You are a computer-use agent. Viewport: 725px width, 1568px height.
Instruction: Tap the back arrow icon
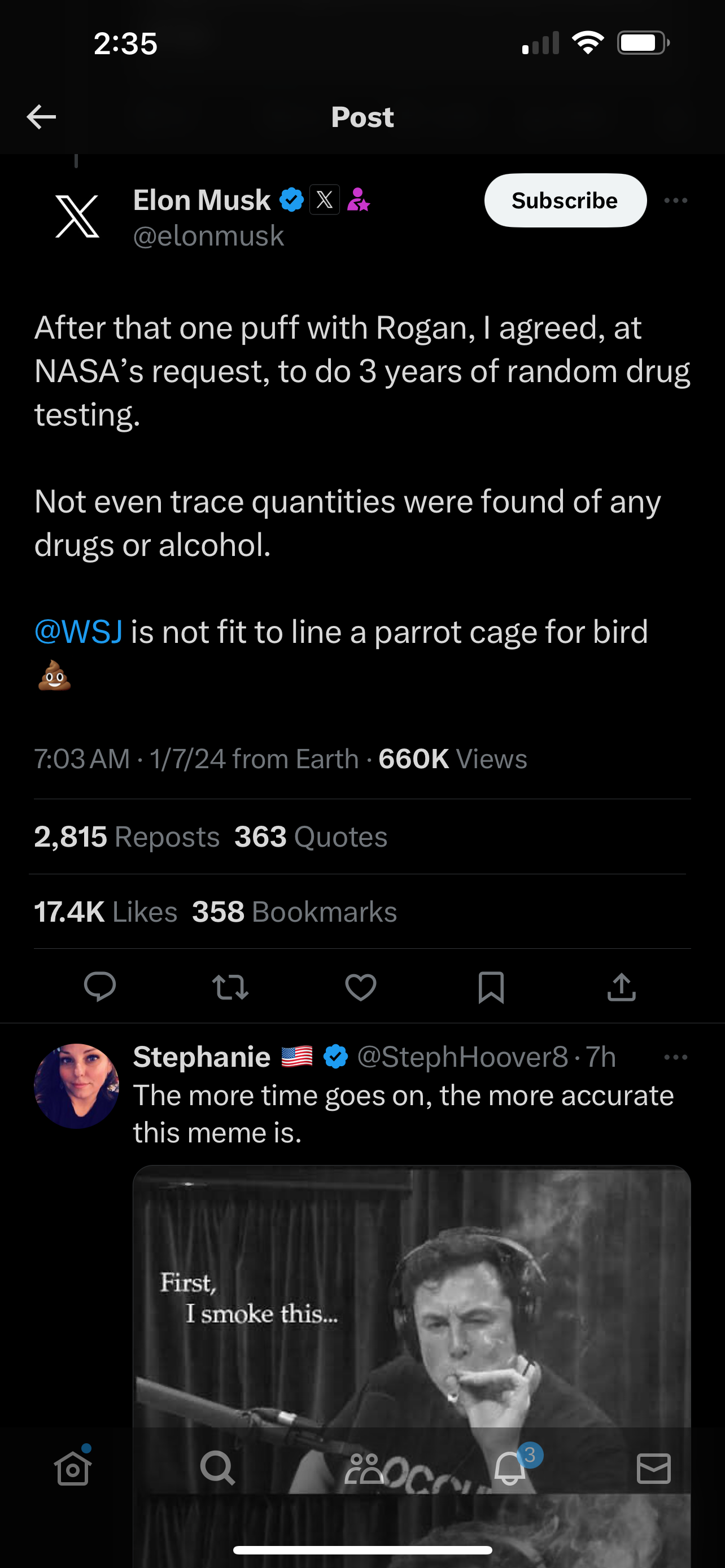(x=41, y=116)
